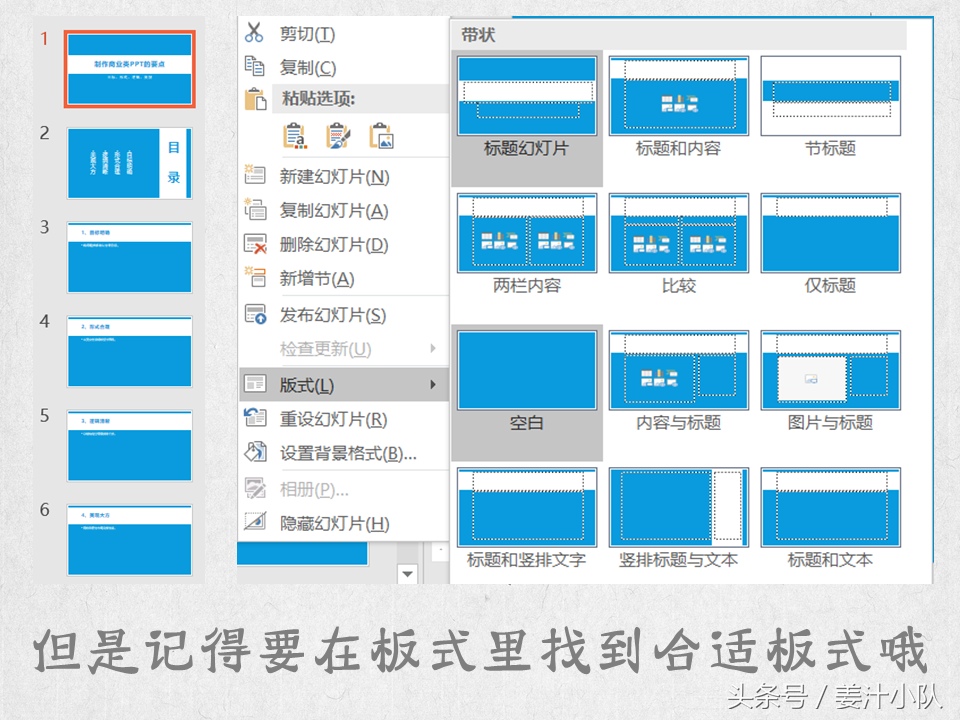Click the clipboard icon beside 粘贴选项
The height and width of the screenshot is (720, 960).
click(x=255, y=99)
